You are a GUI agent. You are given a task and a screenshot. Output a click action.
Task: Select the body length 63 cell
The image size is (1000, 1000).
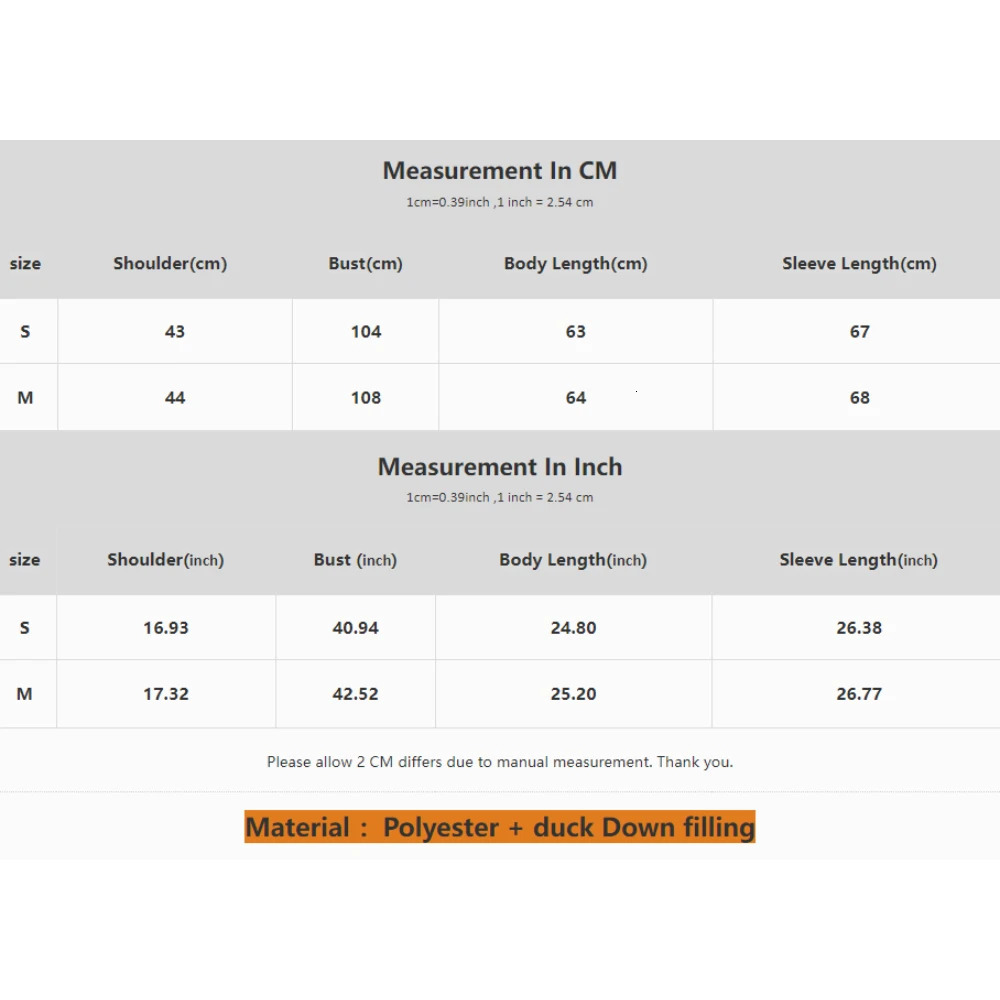tap(575, 332)
